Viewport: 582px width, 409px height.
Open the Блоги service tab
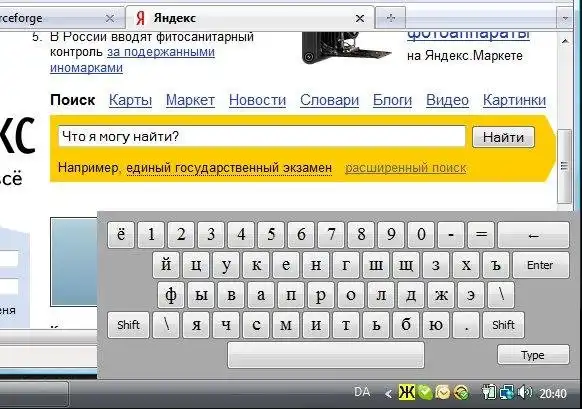(x=392, y=100)
